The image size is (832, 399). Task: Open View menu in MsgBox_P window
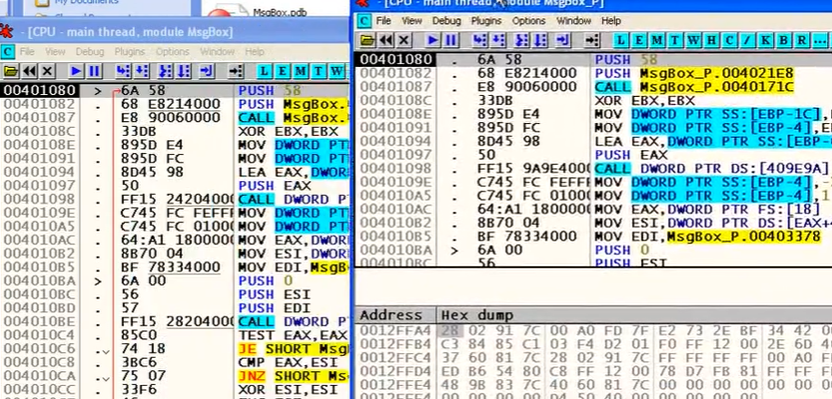pos(412,21)
